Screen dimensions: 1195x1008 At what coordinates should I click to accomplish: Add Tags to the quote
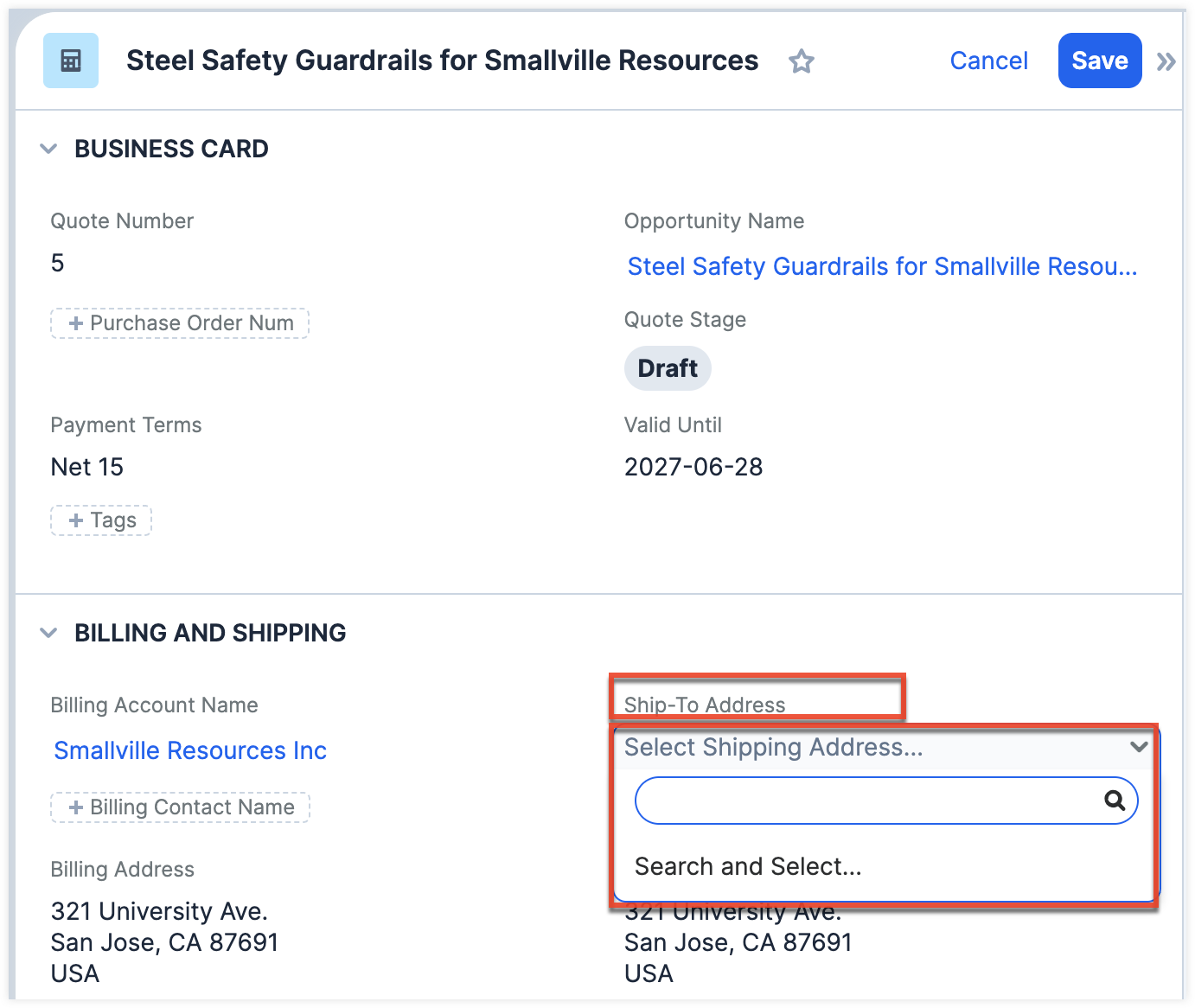101,520
